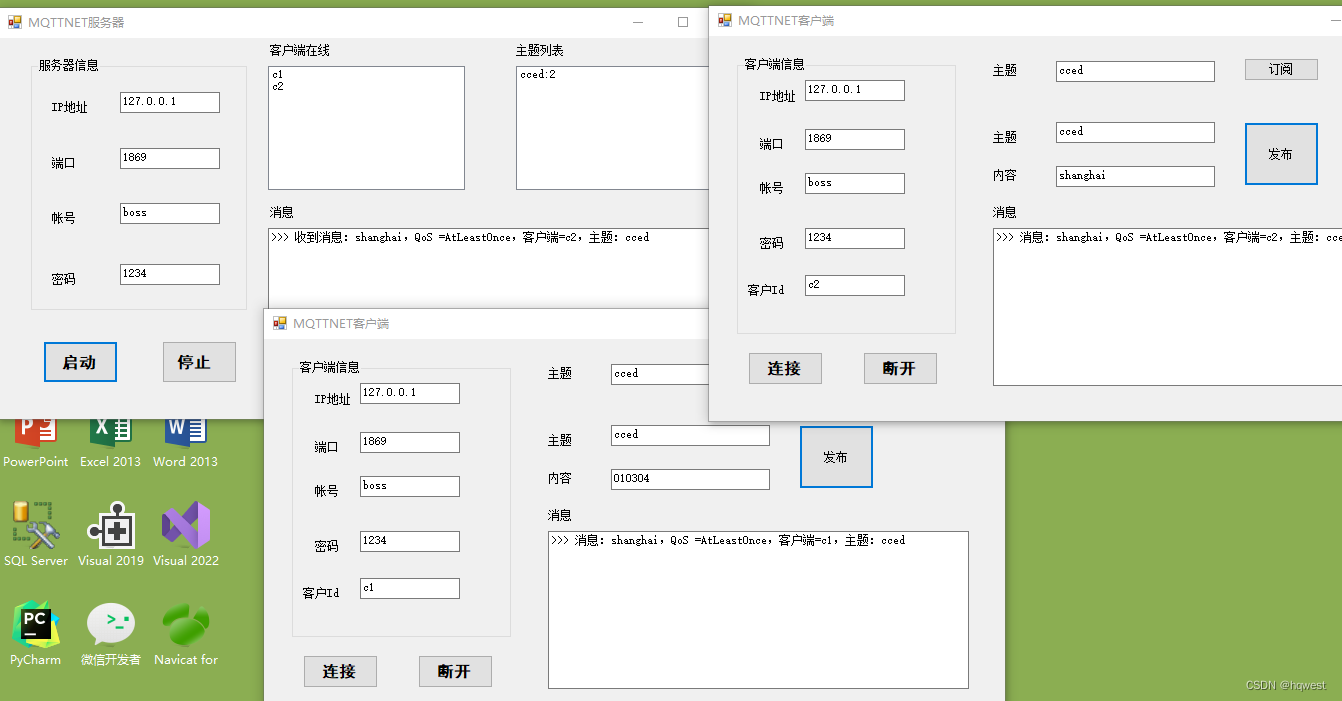
Task: Focus c2 client 端口 field
Action: (x=855, y=139)
